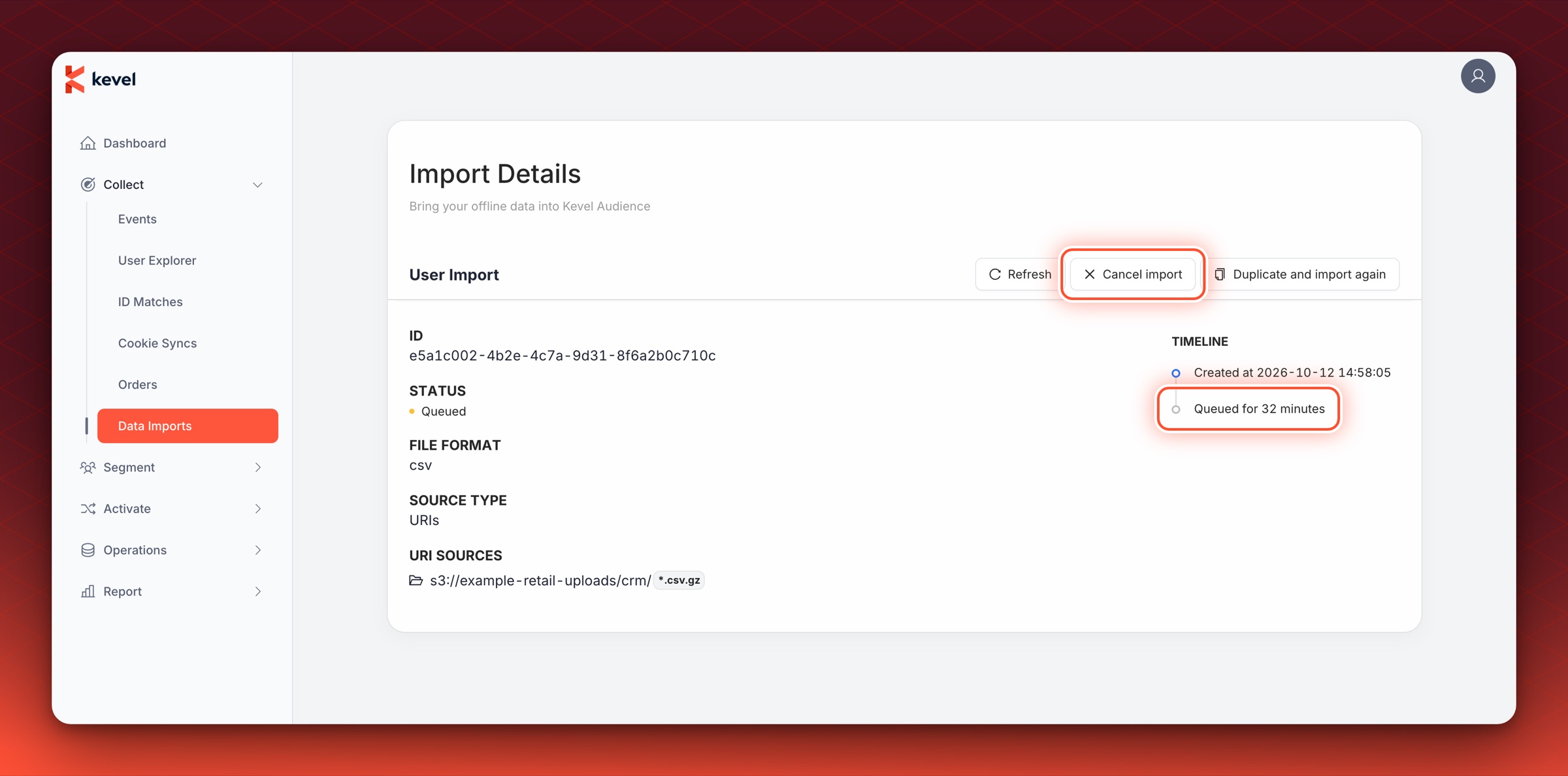
Task: Click the blue Created timeline marker
Action: coord(1175,373)
